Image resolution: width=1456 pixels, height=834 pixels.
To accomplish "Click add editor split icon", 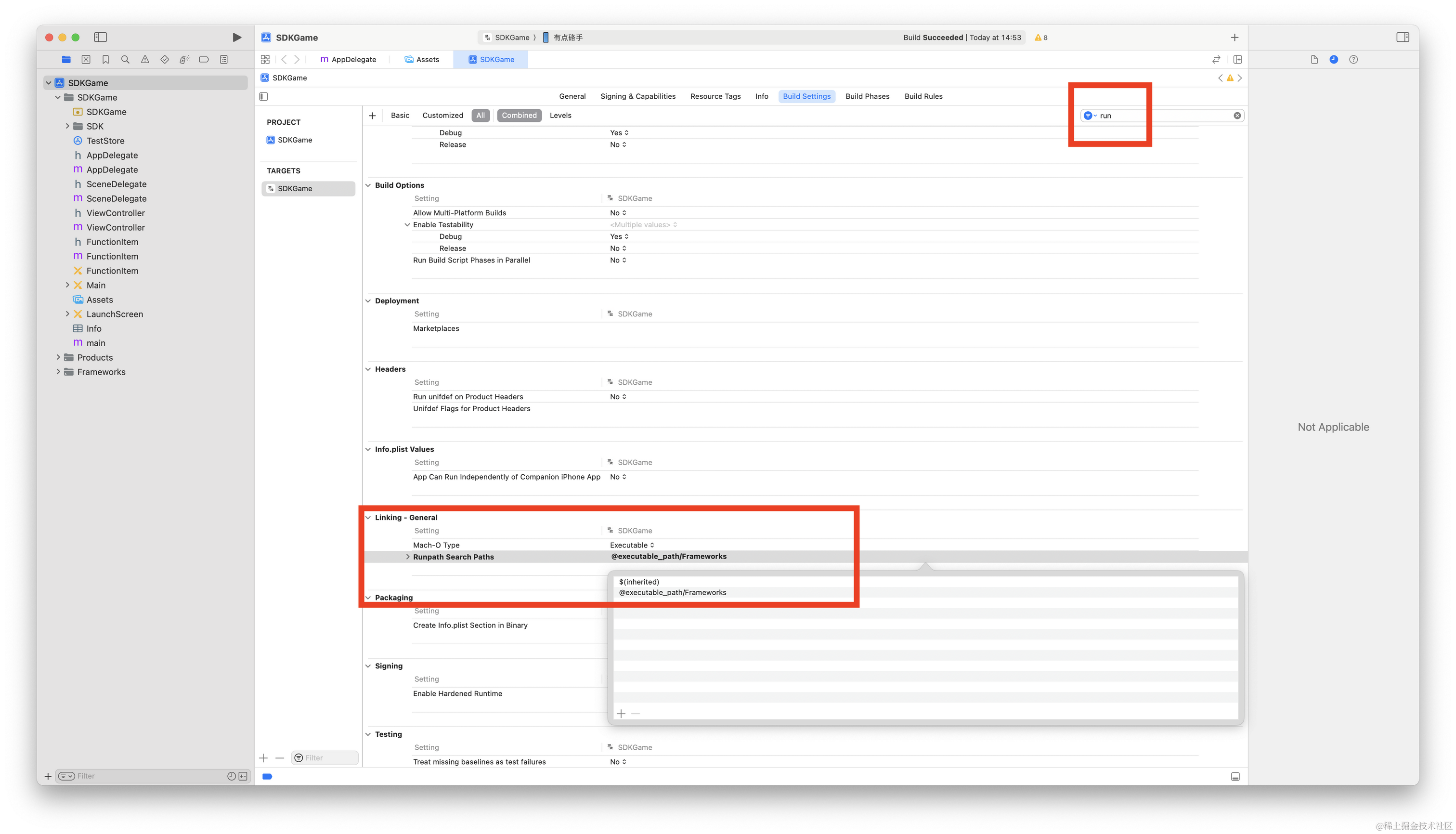I will tap(1237, 60).
